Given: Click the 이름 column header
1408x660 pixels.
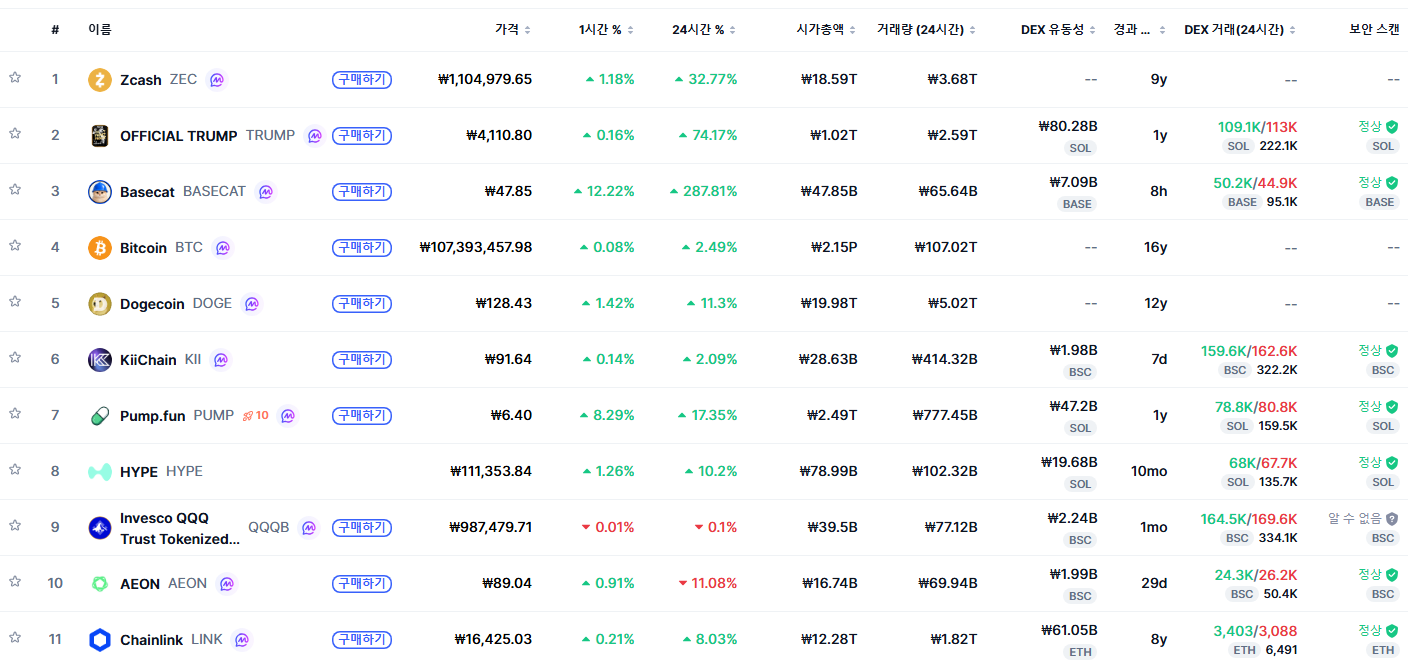Looking at the screenshot, I should 99,30.
